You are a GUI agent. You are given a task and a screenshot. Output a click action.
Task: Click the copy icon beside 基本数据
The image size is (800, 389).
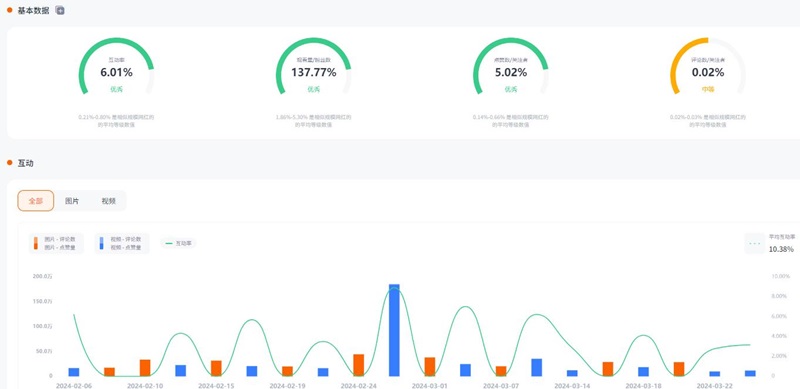(x=60, y=10)
